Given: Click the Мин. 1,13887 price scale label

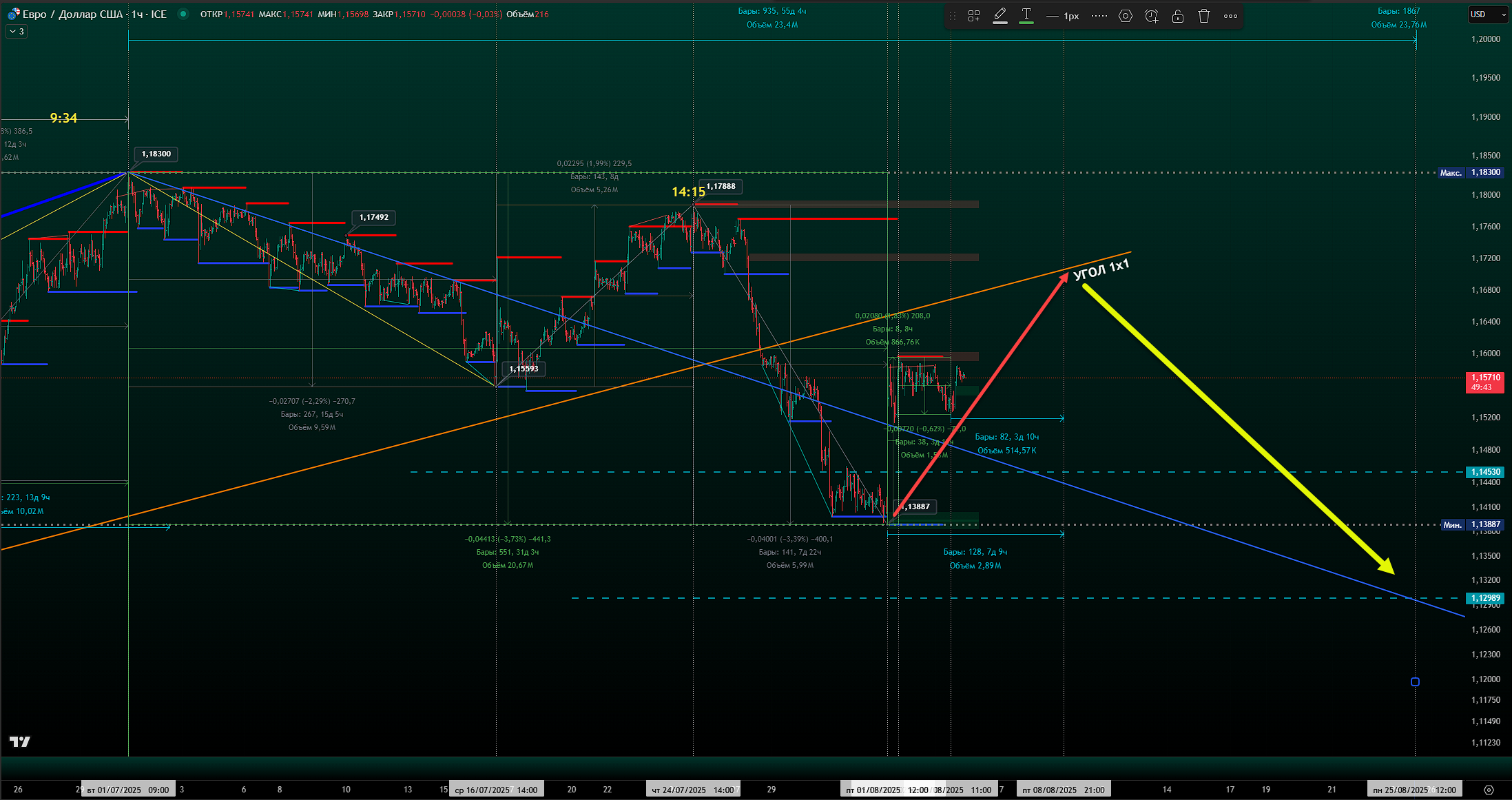Looking at the screenshot, I should 1472,524.
